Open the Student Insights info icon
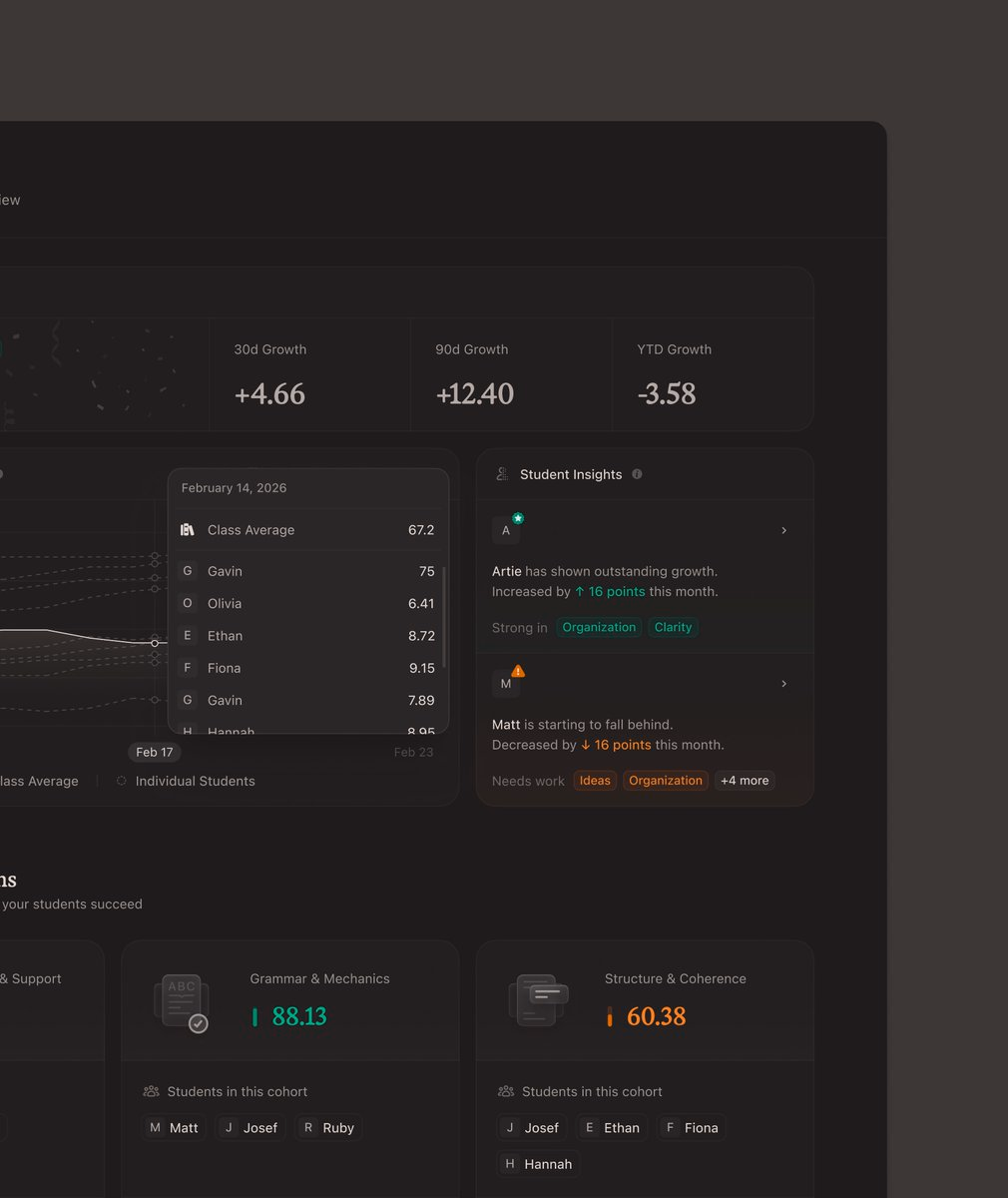 pyautogui.click(x=637, y=474)
